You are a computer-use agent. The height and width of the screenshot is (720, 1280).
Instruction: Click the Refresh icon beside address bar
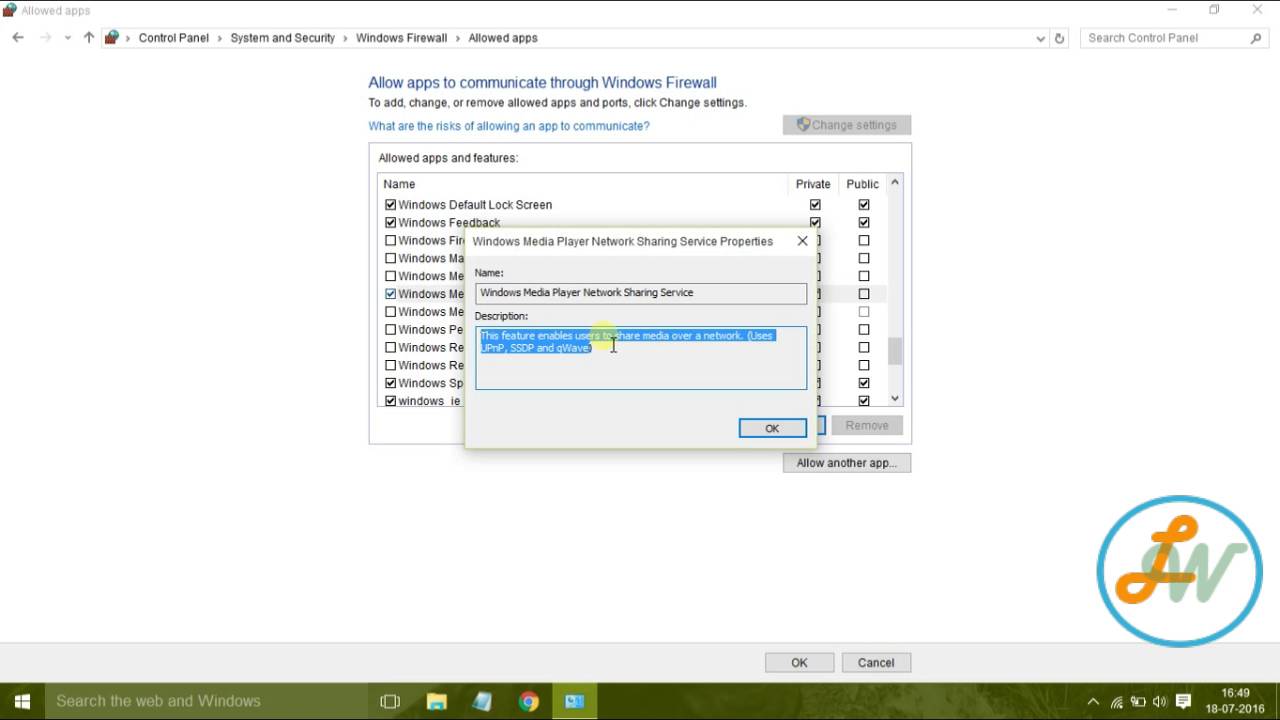1060,38
